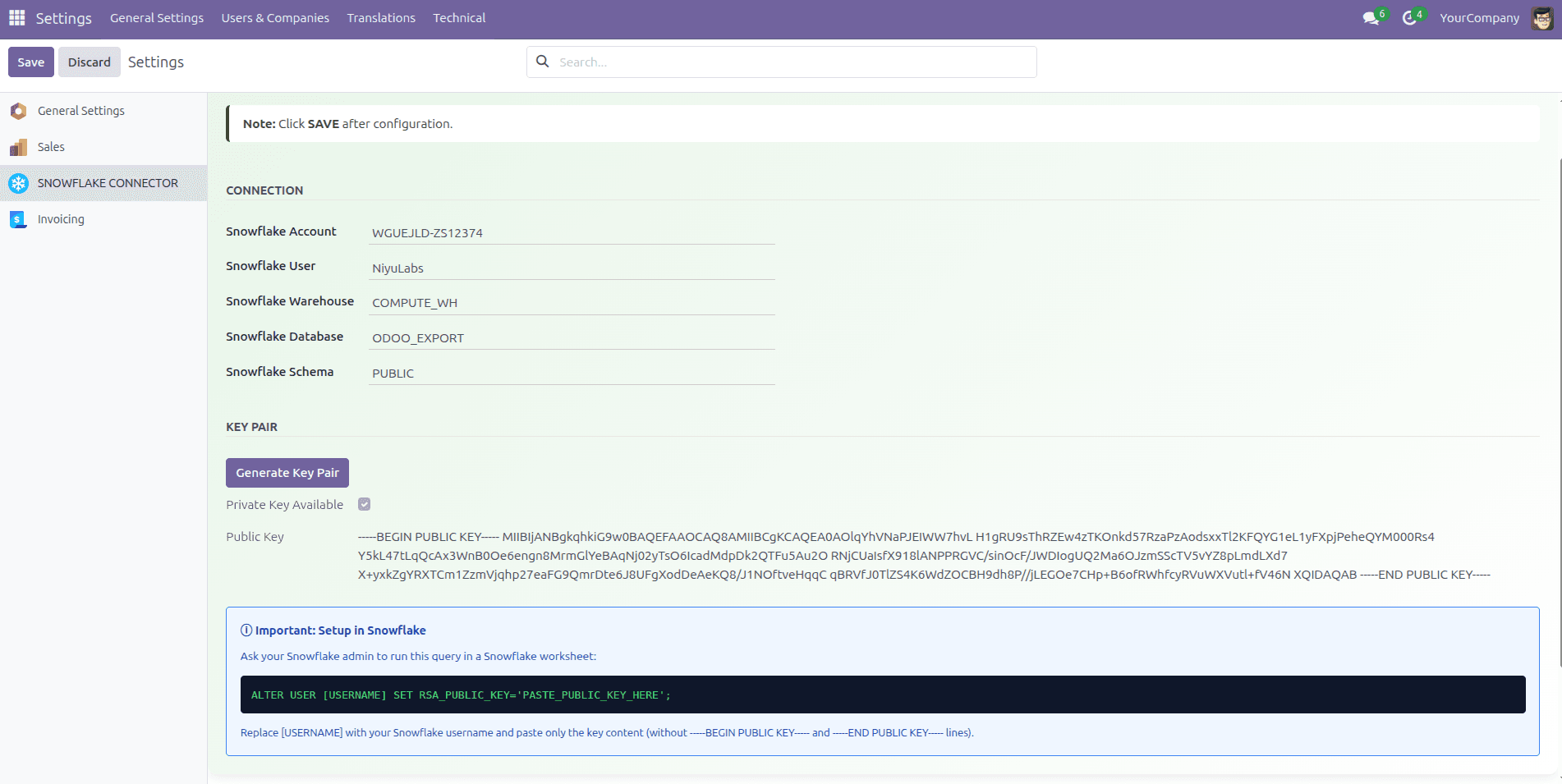Click the Snowflake Schema label
This screenshot has height=784, width=1562.
pos(279,372)
